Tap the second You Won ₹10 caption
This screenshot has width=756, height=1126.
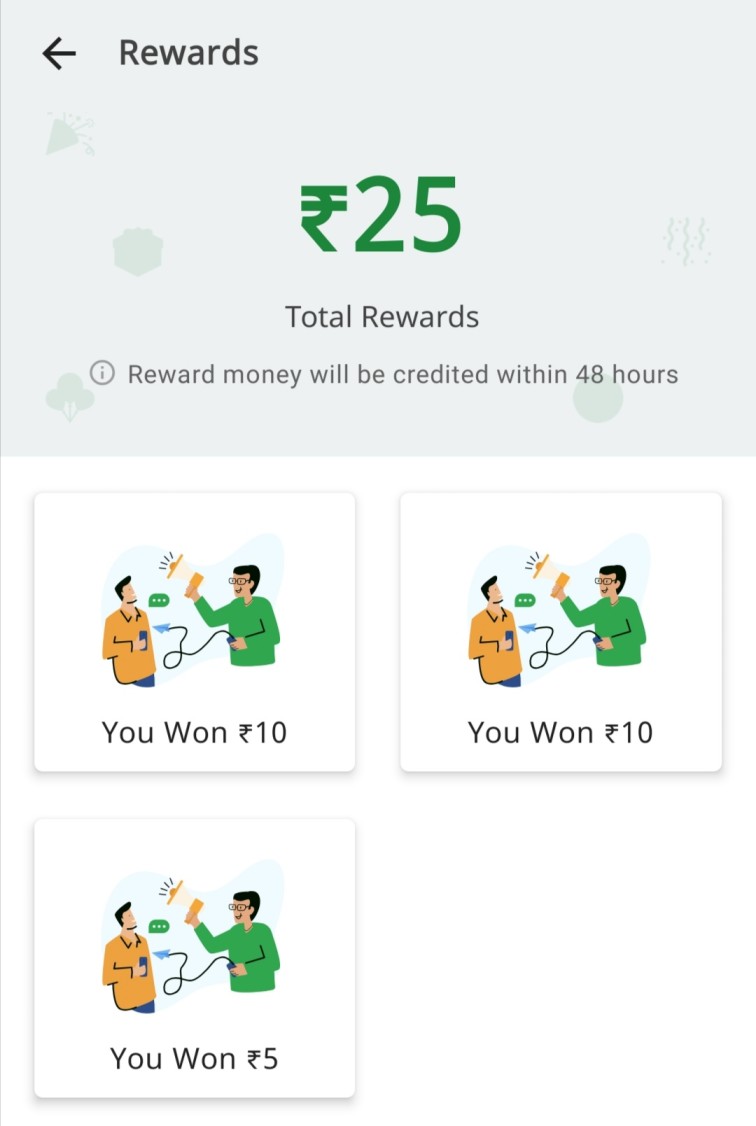pos(560,732)
